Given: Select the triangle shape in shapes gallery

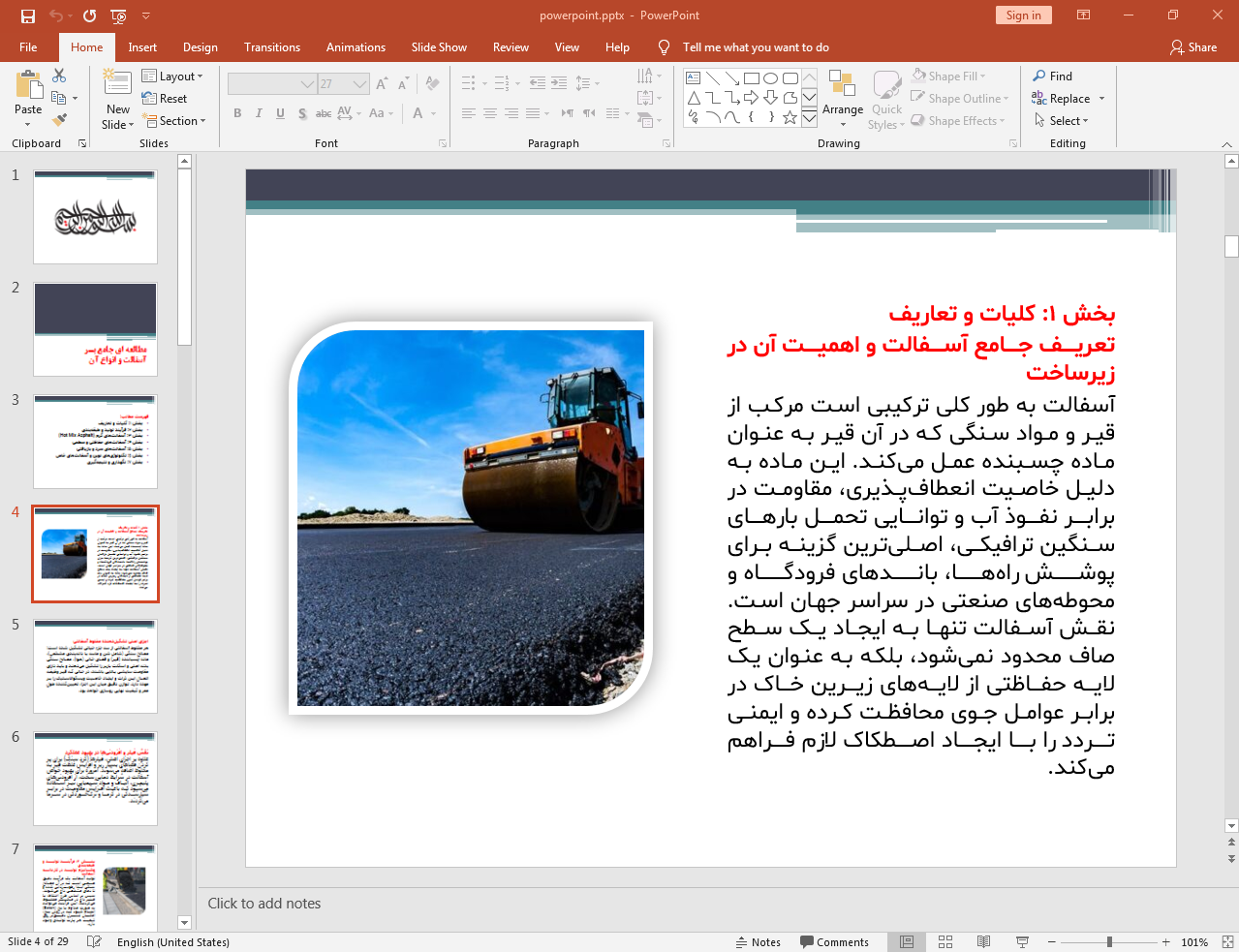Looking at the screenshot, I should pos(694,98).
